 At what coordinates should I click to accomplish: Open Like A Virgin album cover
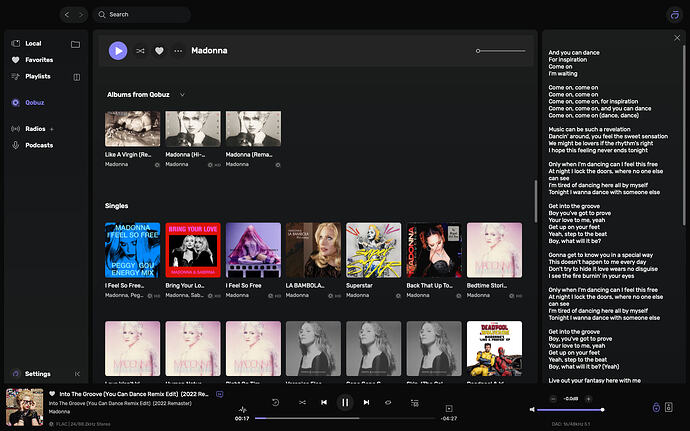132,129
